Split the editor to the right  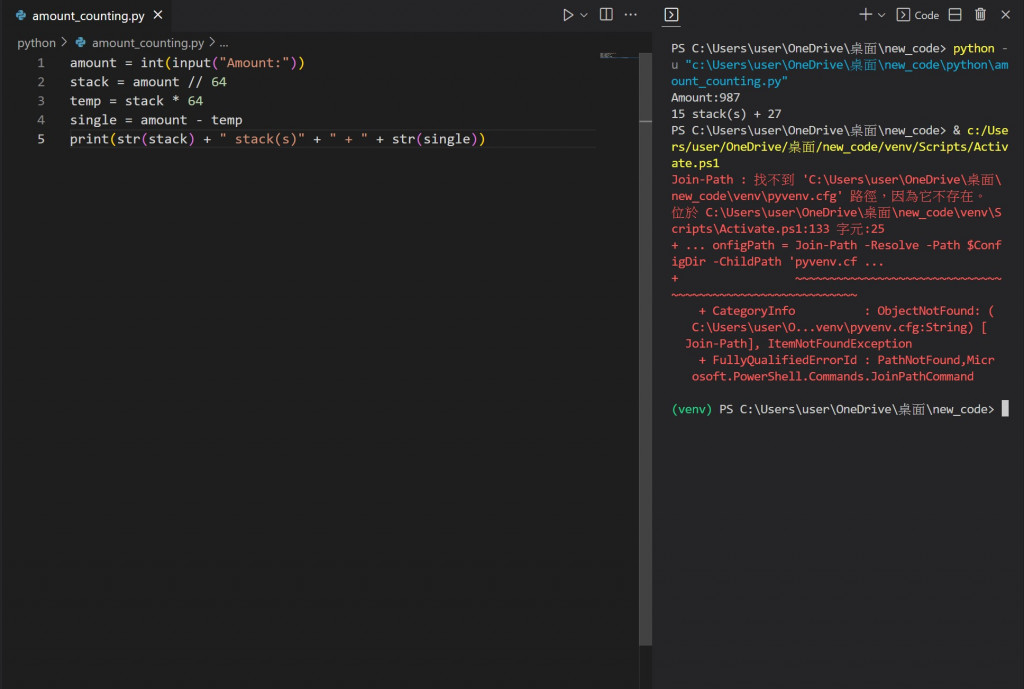(x=606, y=14)
